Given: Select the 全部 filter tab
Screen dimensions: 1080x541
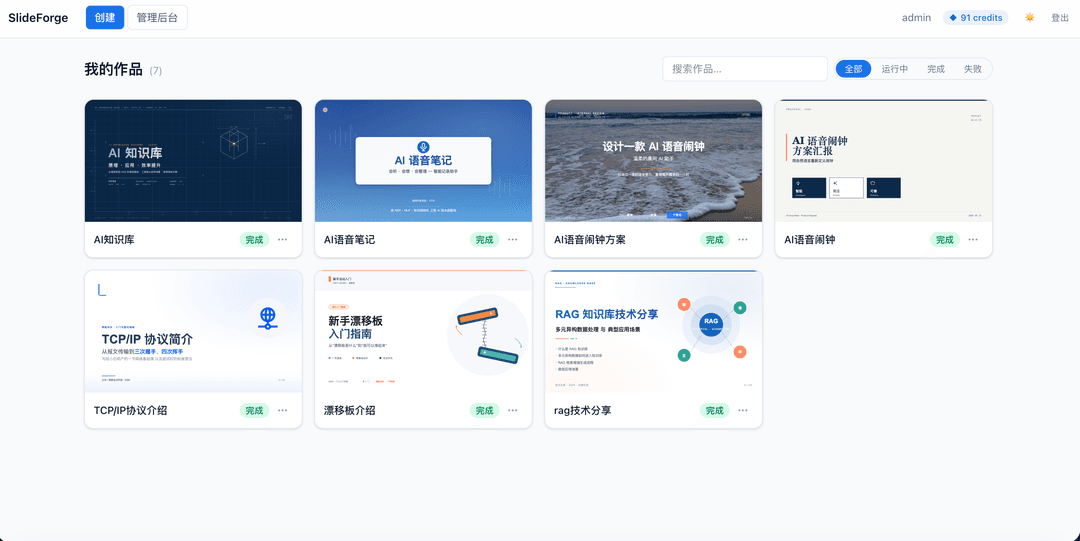Looking at the screenshot, I should coord(853,69).
